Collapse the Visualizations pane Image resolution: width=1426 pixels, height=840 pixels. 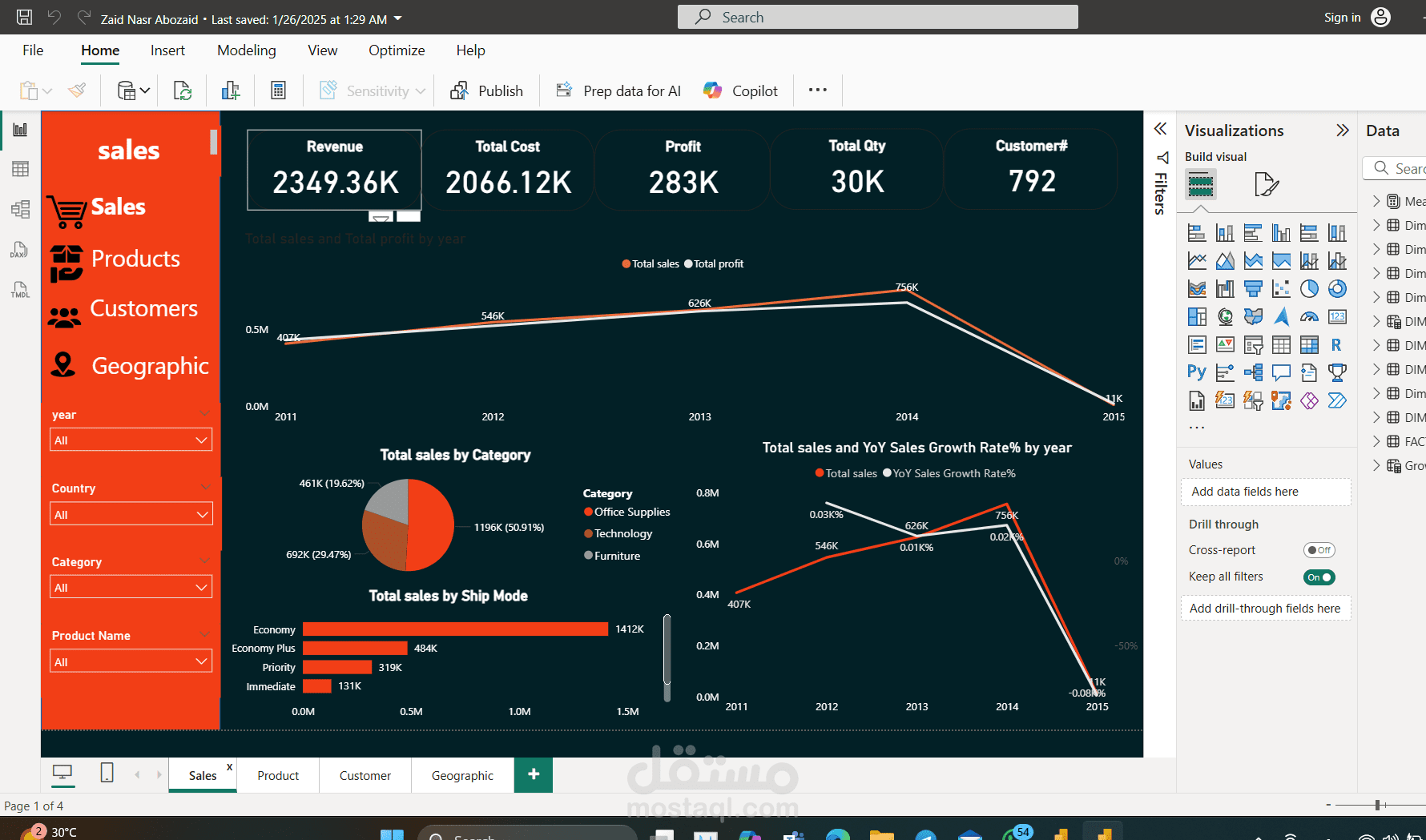click(1343, 131)
